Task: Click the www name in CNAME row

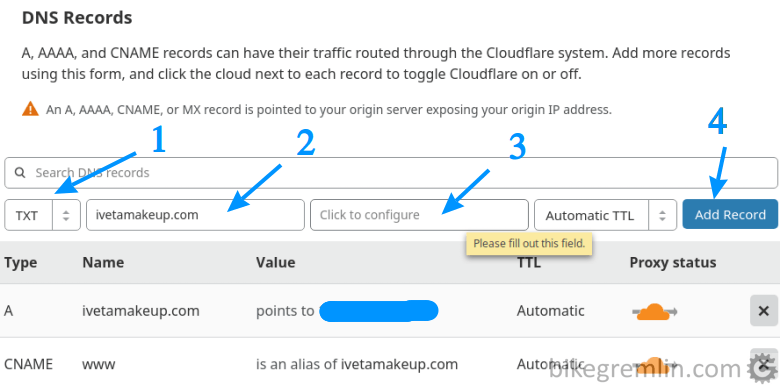Action: (x=98, y=364)
